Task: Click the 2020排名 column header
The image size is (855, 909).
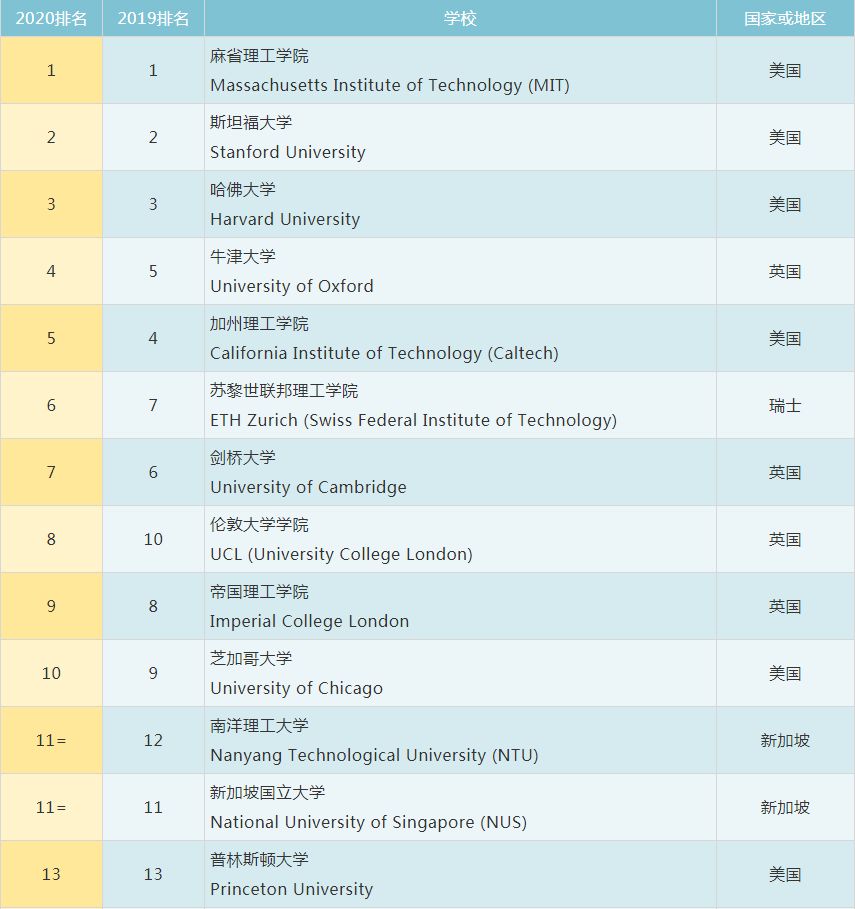Action: tap(51, 18)
